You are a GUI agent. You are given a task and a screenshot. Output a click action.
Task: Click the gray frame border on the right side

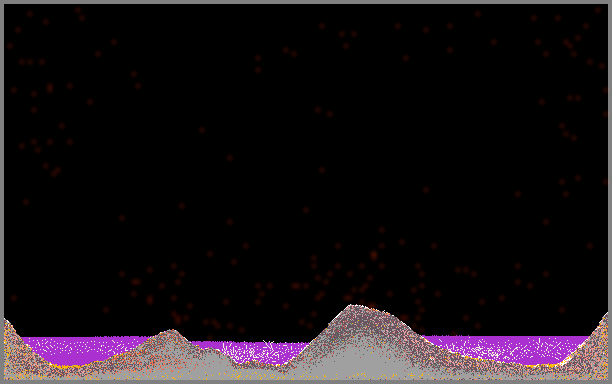pyautogui.click(x=610, y=192)
